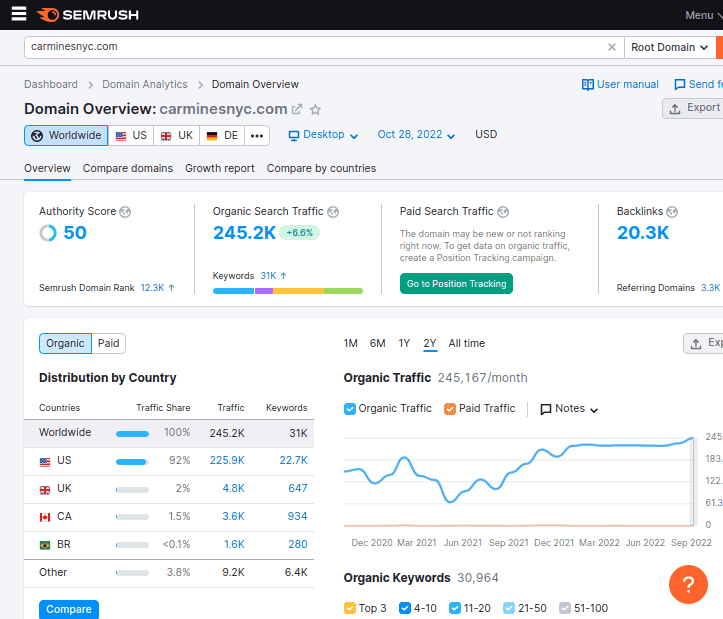Open Oct 28, 2022 date dropdown
Screen dimensions: 723x619
[416, 135]
